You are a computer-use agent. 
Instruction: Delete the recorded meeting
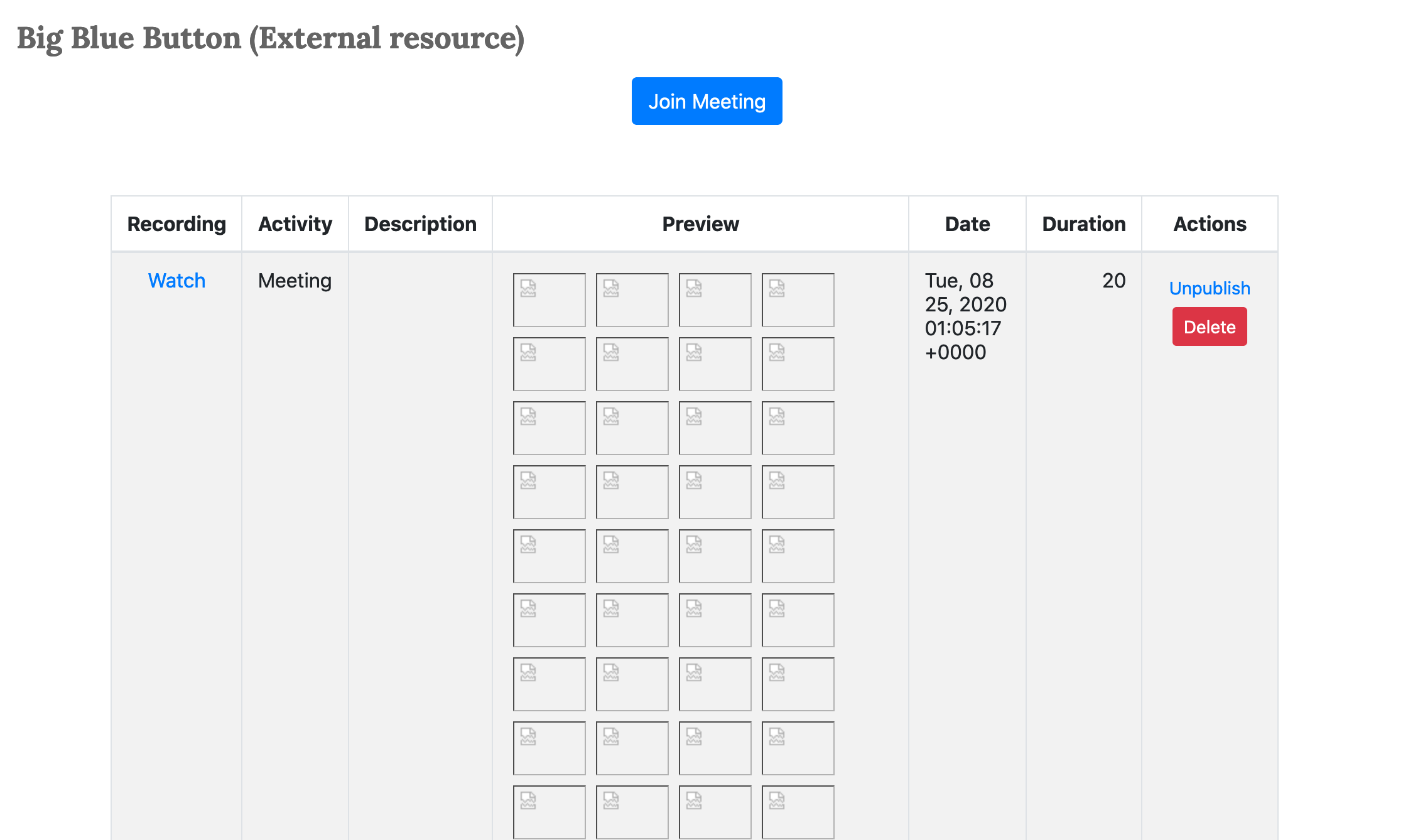tap(1209, 326)
